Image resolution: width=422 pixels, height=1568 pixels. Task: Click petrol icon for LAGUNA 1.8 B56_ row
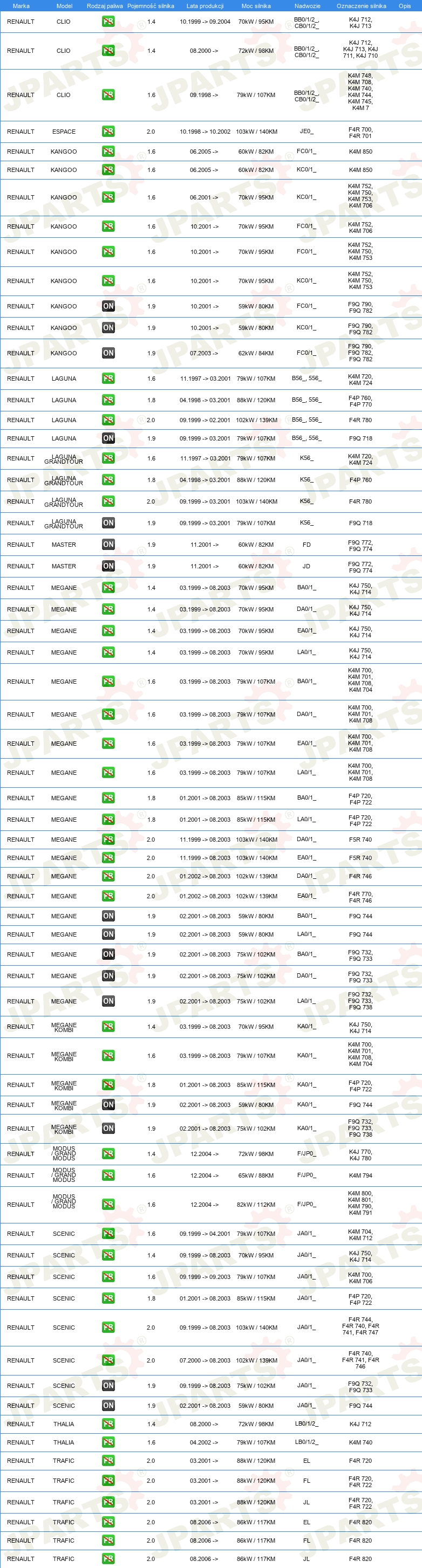coord(108,400)
